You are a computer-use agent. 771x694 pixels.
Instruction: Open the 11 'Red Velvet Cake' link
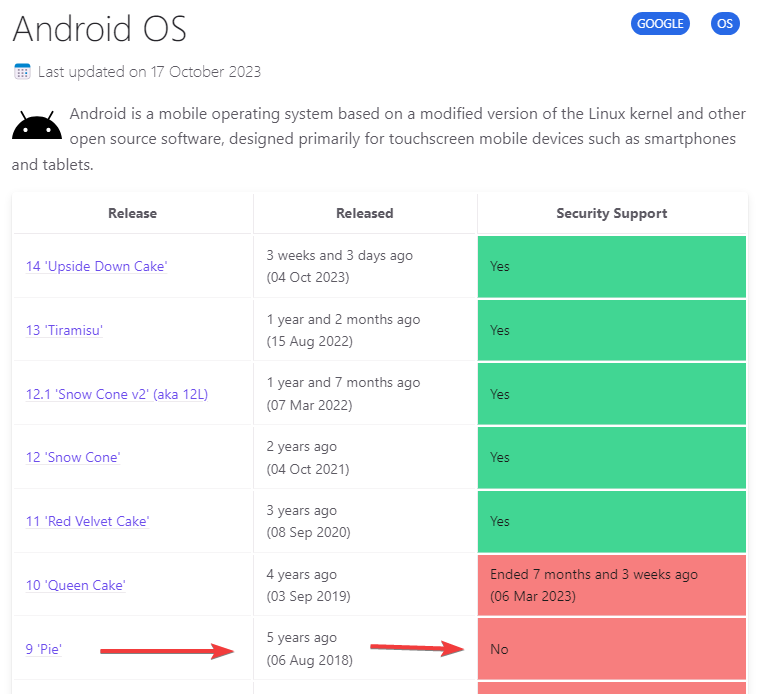(87, 521)
